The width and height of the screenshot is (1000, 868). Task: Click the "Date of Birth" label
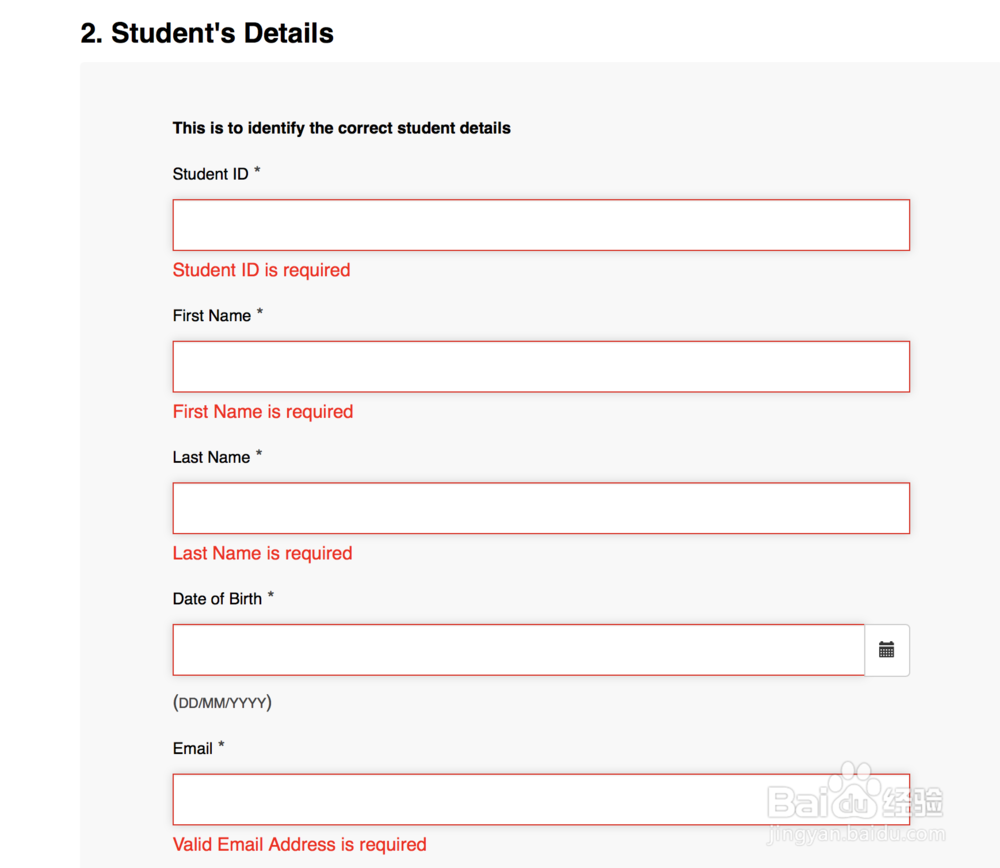click(217, 599)
